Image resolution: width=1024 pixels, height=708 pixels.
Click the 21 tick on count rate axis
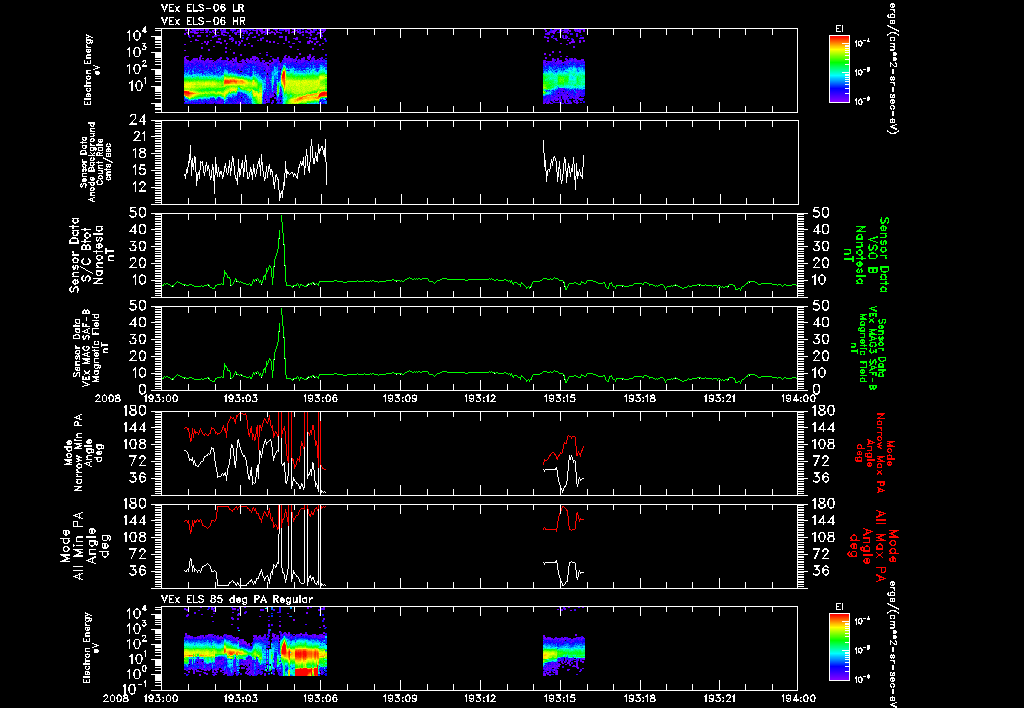coord(140,137)
